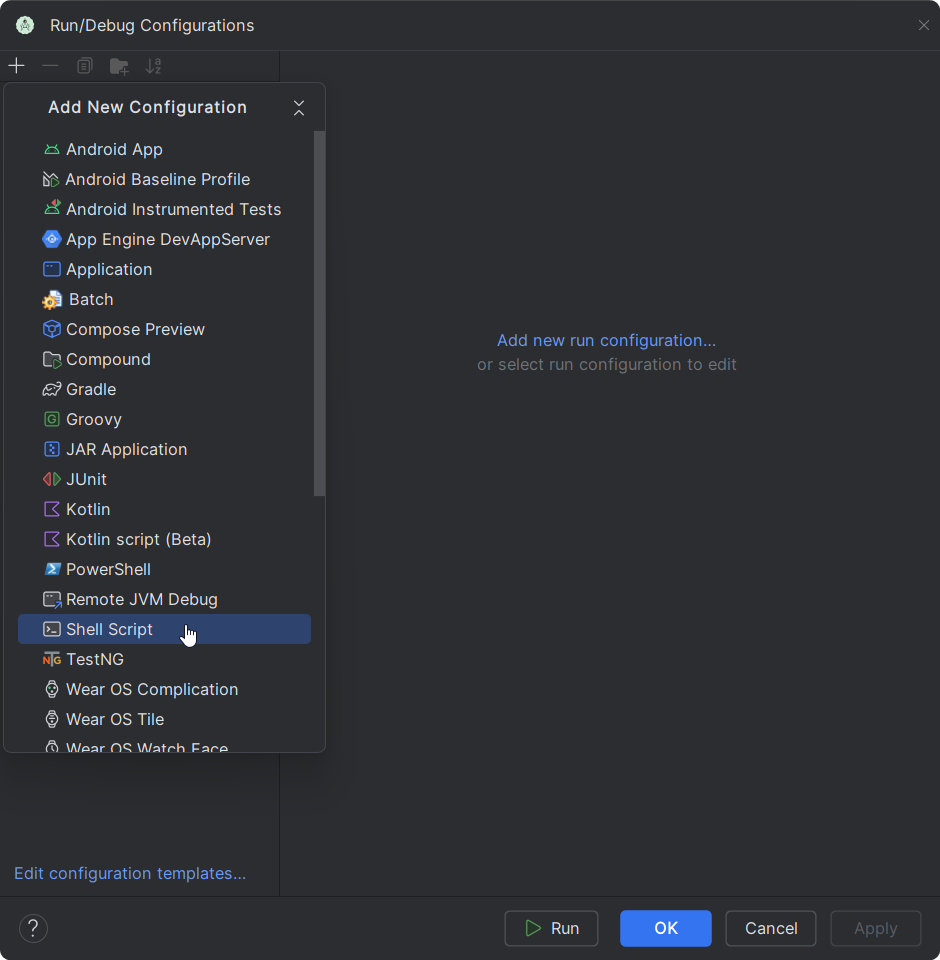Choose Android Baseline Profile from the list
This screenshot has height=960, width=940.
[164, 179]
